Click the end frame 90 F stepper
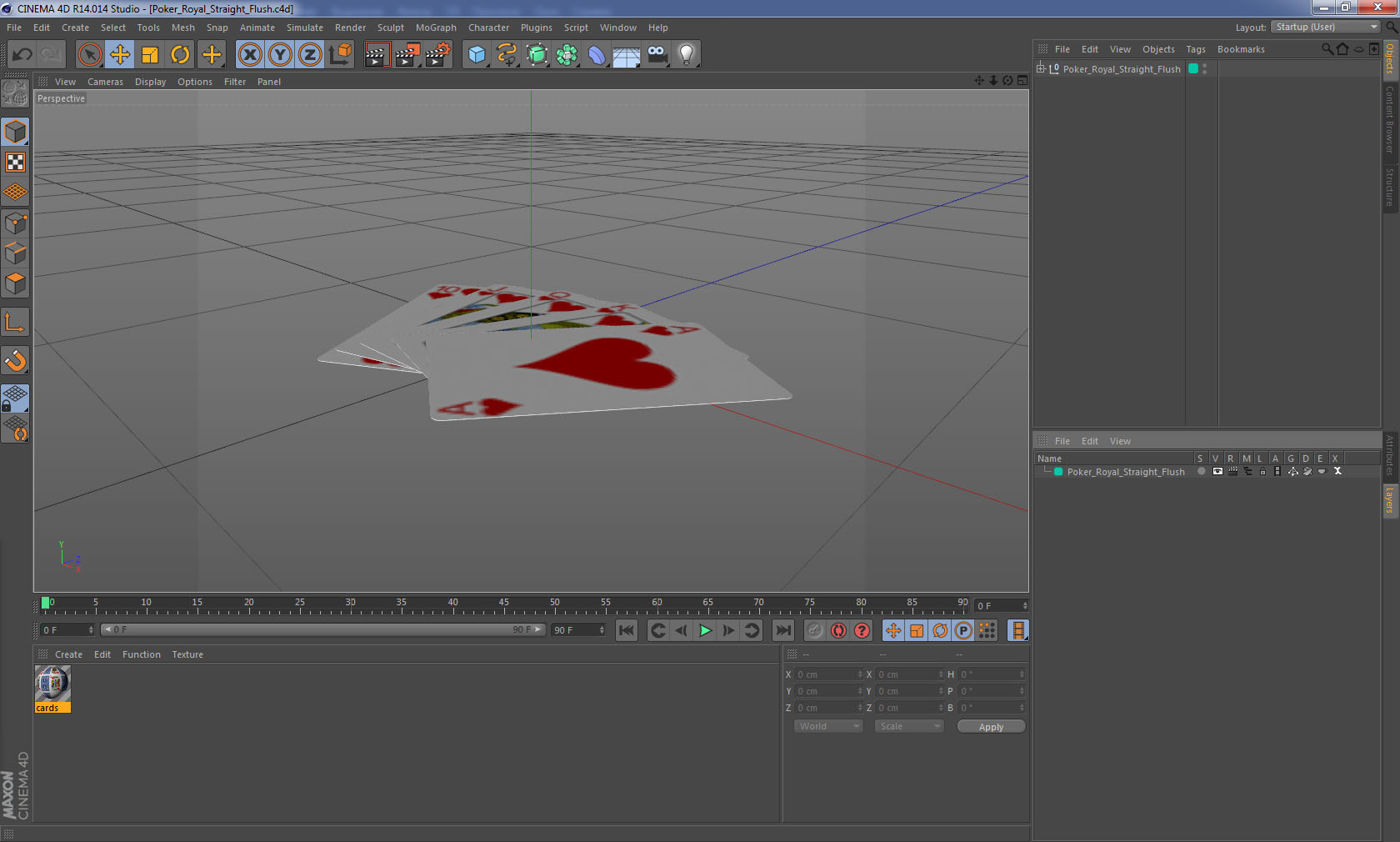The image size is (1400, 842). pyautogui.click(x=602, y=630)
